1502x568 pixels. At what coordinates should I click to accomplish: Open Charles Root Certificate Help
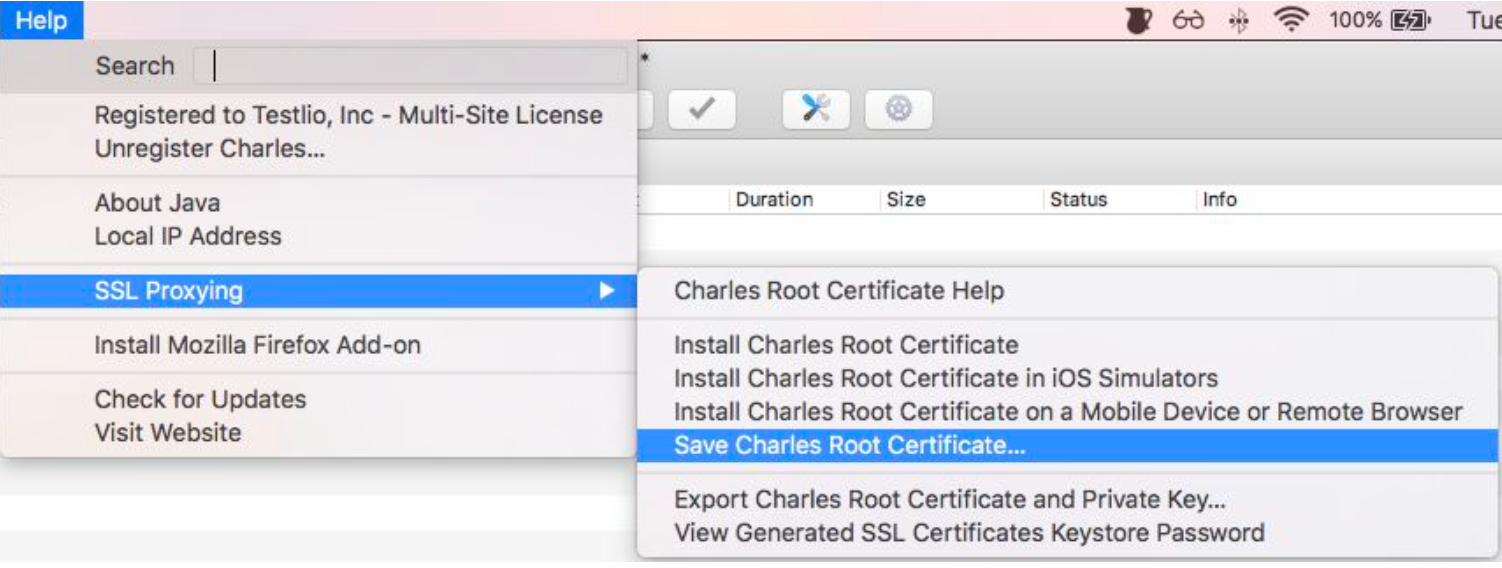pyautogui.click(x=1068, y=291)
